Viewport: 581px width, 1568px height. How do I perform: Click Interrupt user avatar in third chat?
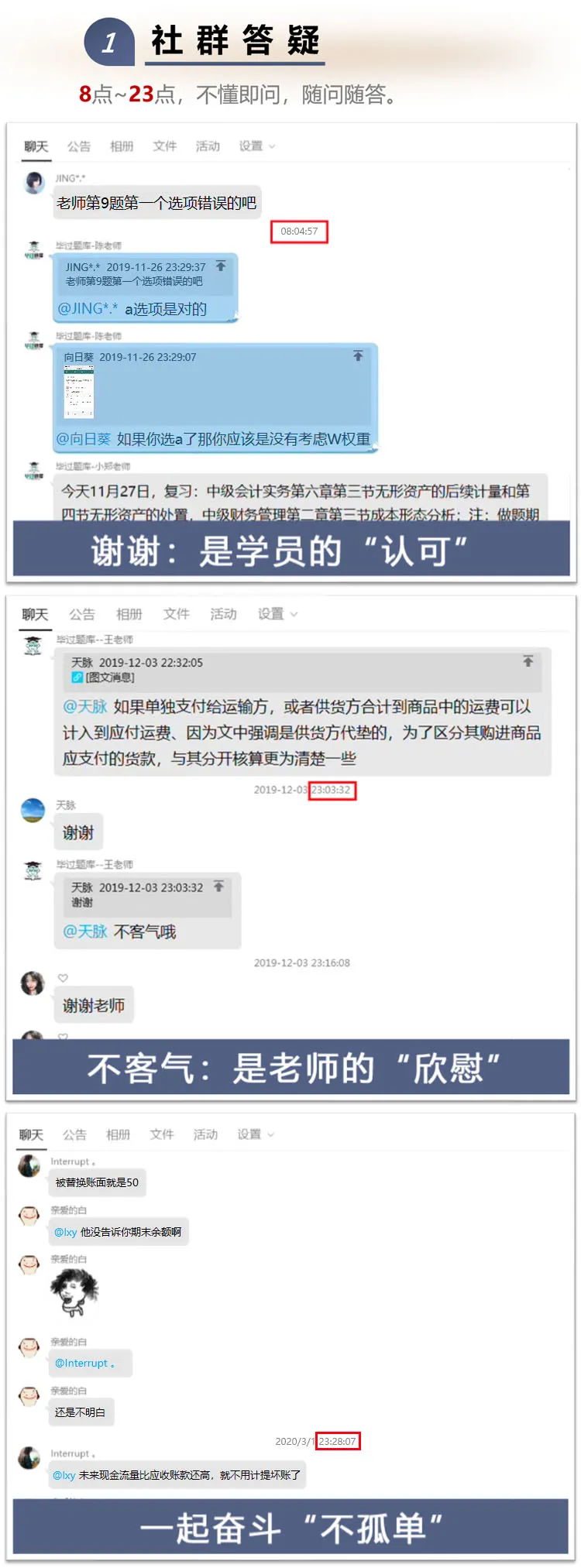tap(29, 1165)
